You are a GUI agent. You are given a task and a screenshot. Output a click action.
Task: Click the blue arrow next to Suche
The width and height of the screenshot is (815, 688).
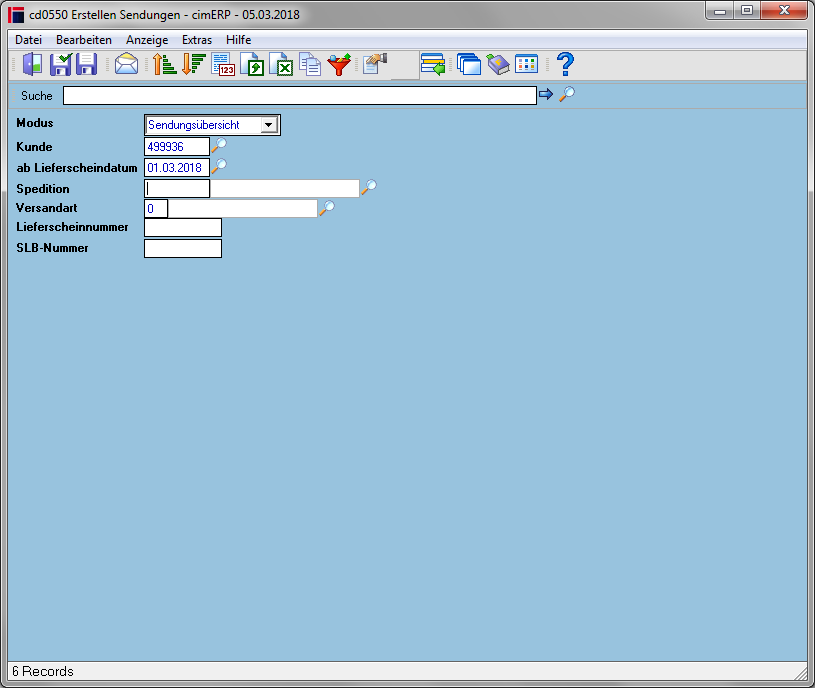pyautogui.click(x=546, y=94)
